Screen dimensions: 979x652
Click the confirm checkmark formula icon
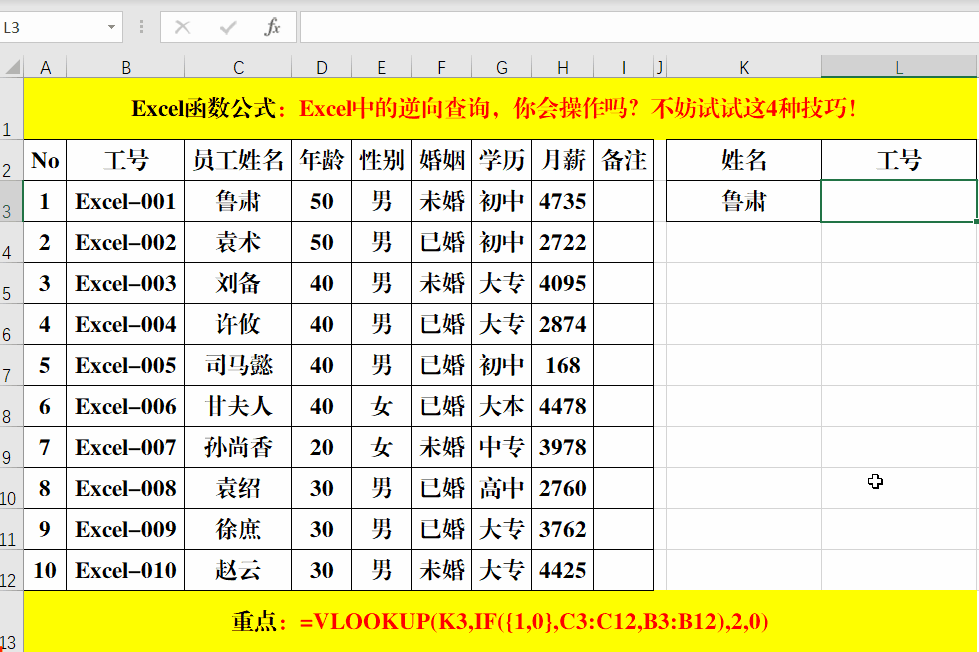228,27
